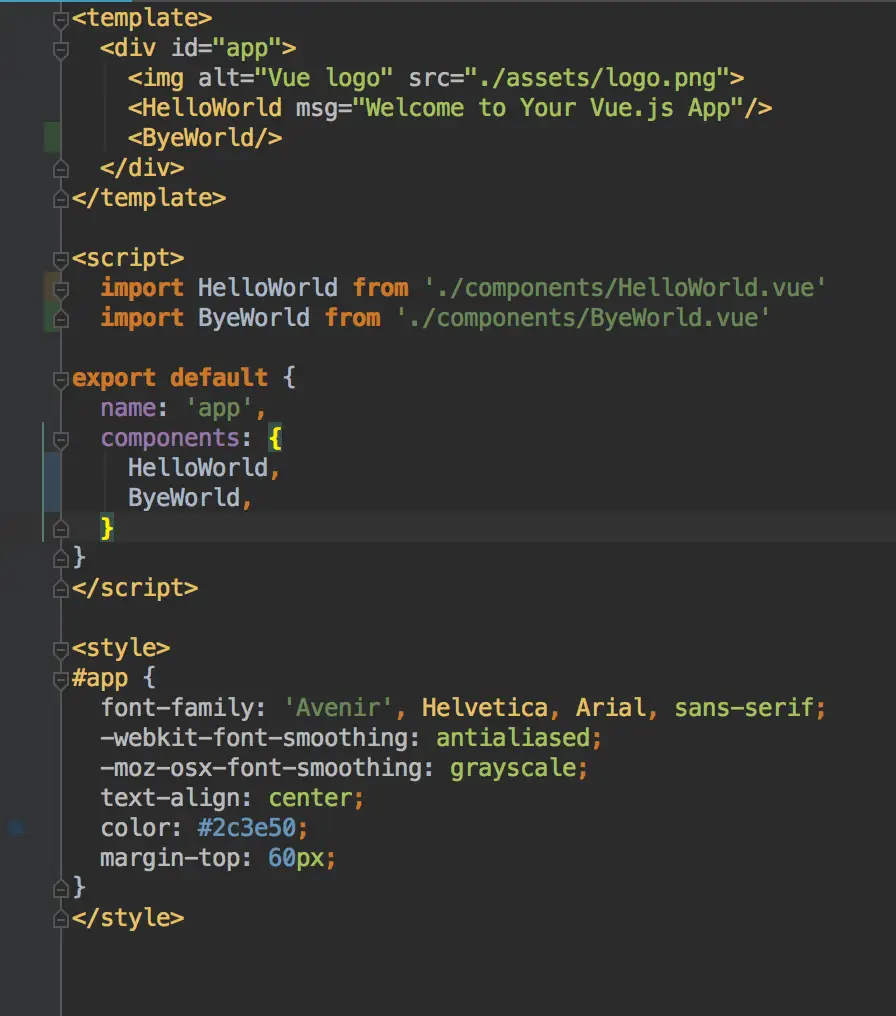Fold the components object in gutter
896x1016 pixels.
pos(61,438)
